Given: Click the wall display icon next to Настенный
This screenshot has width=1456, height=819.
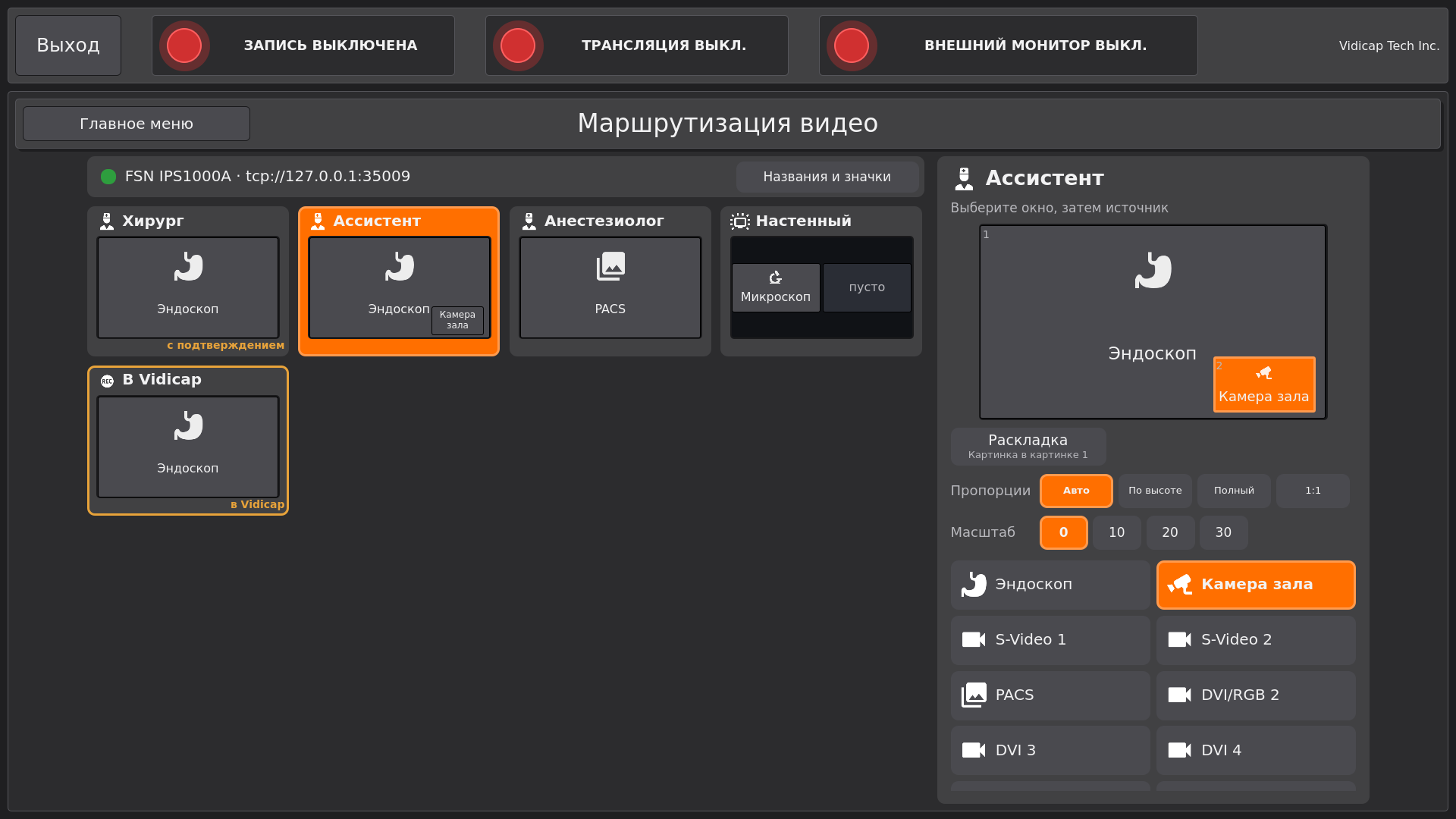Looking at the screenshot, I should pos(740,221).
